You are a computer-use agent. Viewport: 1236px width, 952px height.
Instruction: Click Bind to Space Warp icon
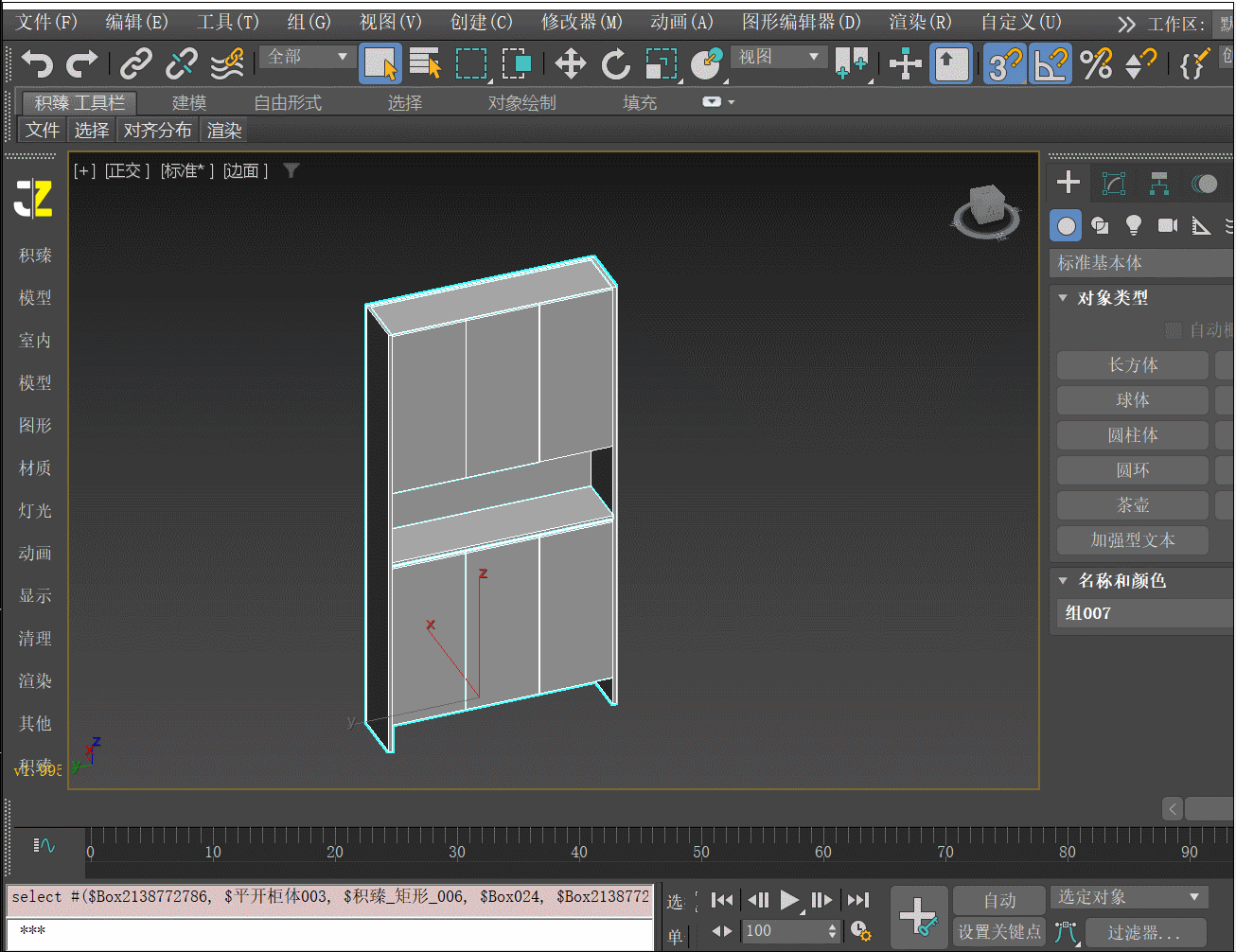click(227, 63)
